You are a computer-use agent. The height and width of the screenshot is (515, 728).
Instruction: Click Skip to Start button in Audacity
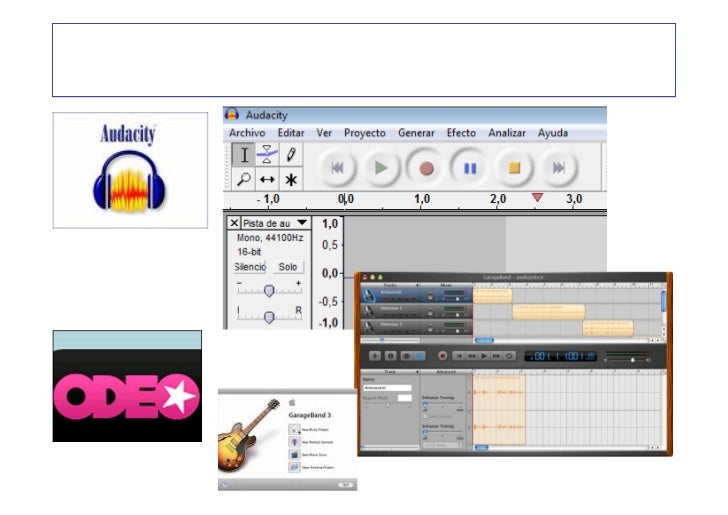pos(337,168)
